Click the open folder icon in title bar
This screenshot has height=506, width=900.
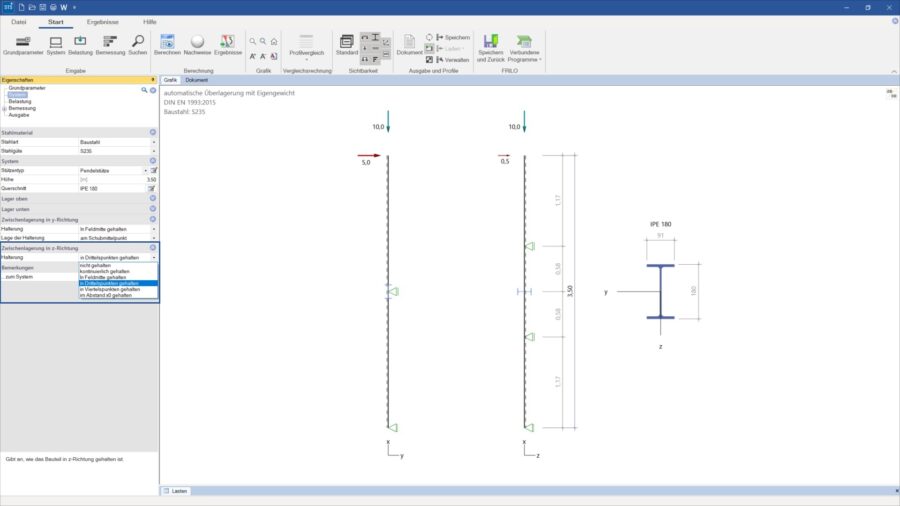(32, 7)
